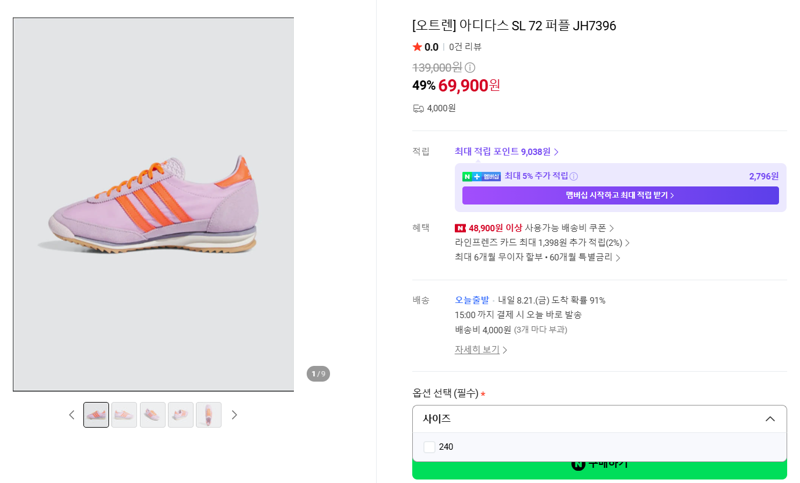
Task: Open 자세히 보기 shipping details link
Action: click(481, 349)
